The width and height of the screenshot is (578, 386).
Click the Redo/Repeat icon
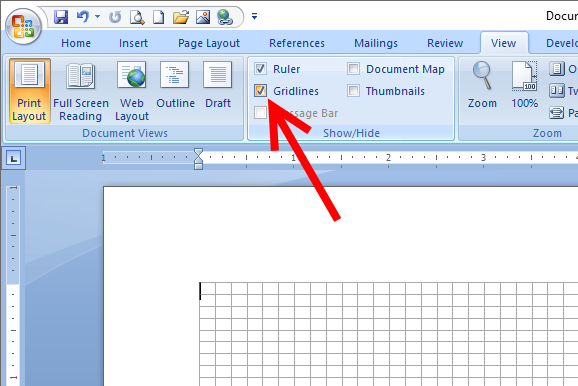click(115, 17)
